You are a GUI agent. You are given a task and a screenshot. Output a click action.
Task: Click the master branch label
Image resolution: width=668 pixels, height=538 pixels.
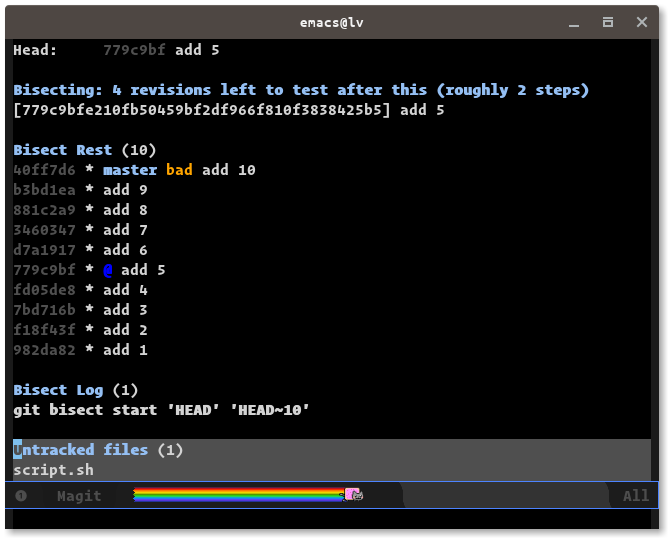point(130,170)
